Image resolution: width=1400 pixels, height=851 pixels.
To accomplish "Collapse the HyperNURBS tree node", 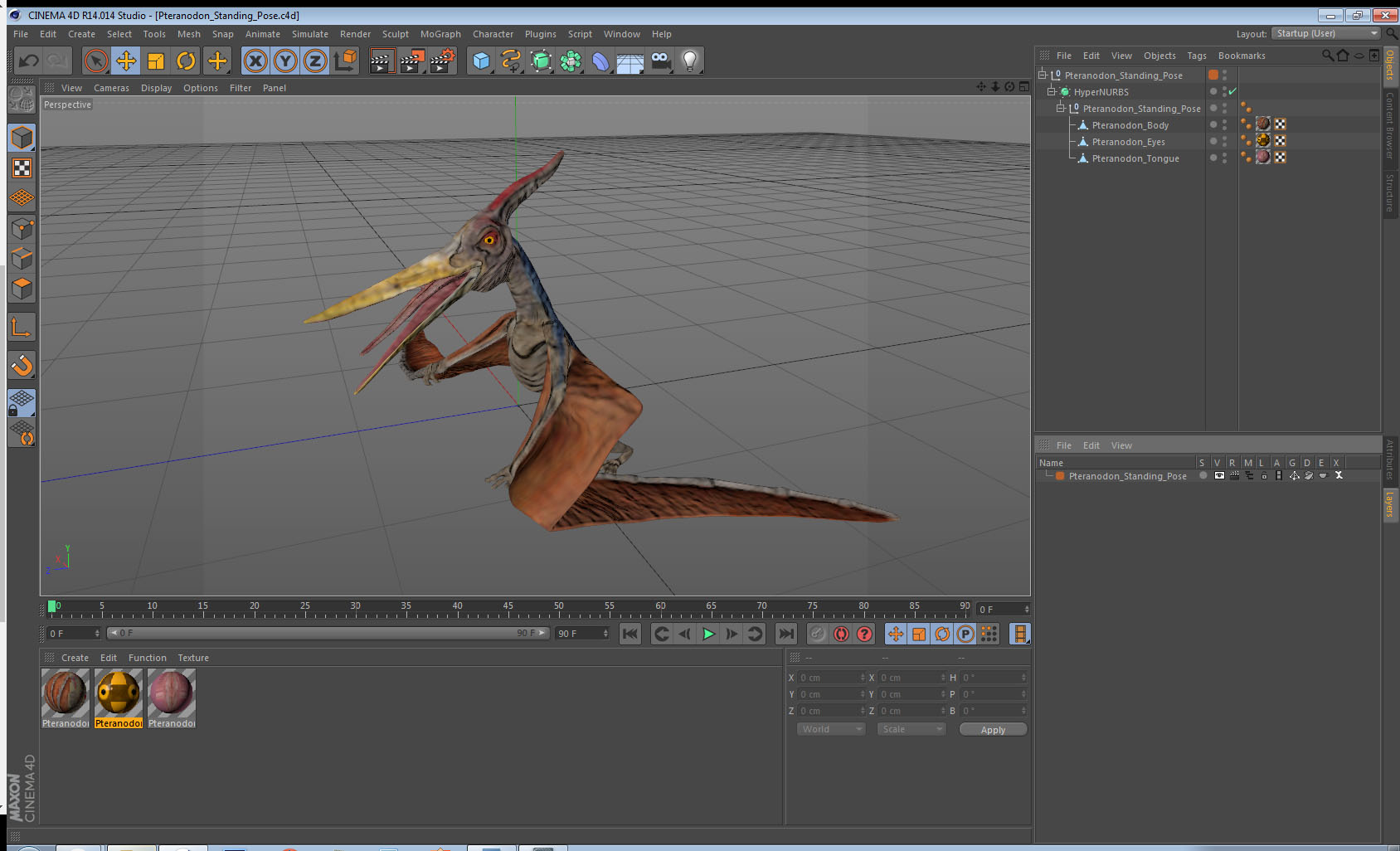I will click(1051, 91).
